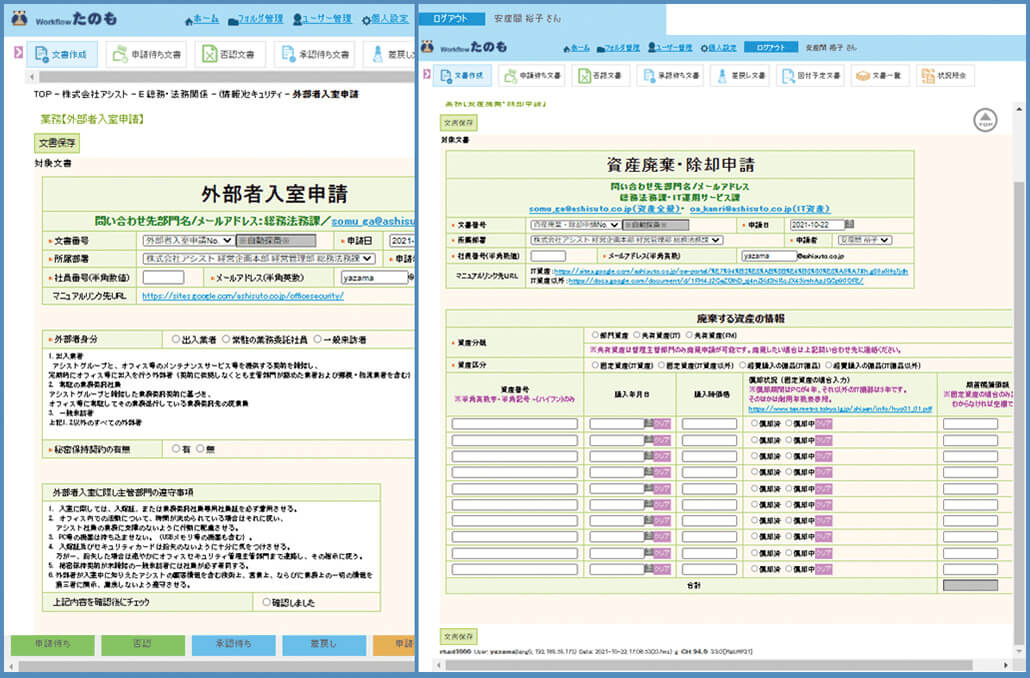Click the owl logo in right window header

pos(428,47)
